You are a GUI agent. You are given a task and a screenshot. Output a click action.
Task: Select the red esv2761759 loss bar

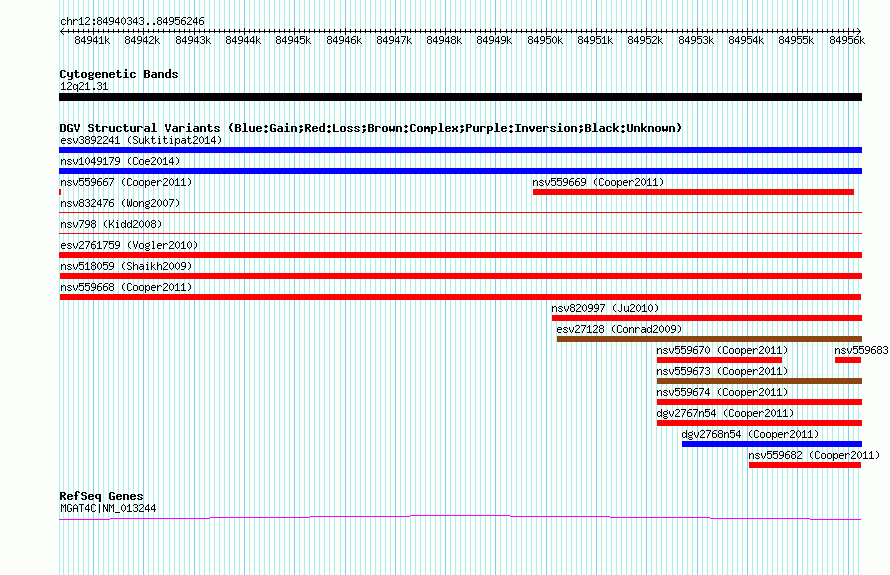pyautogui.click(x=460, y=255)
